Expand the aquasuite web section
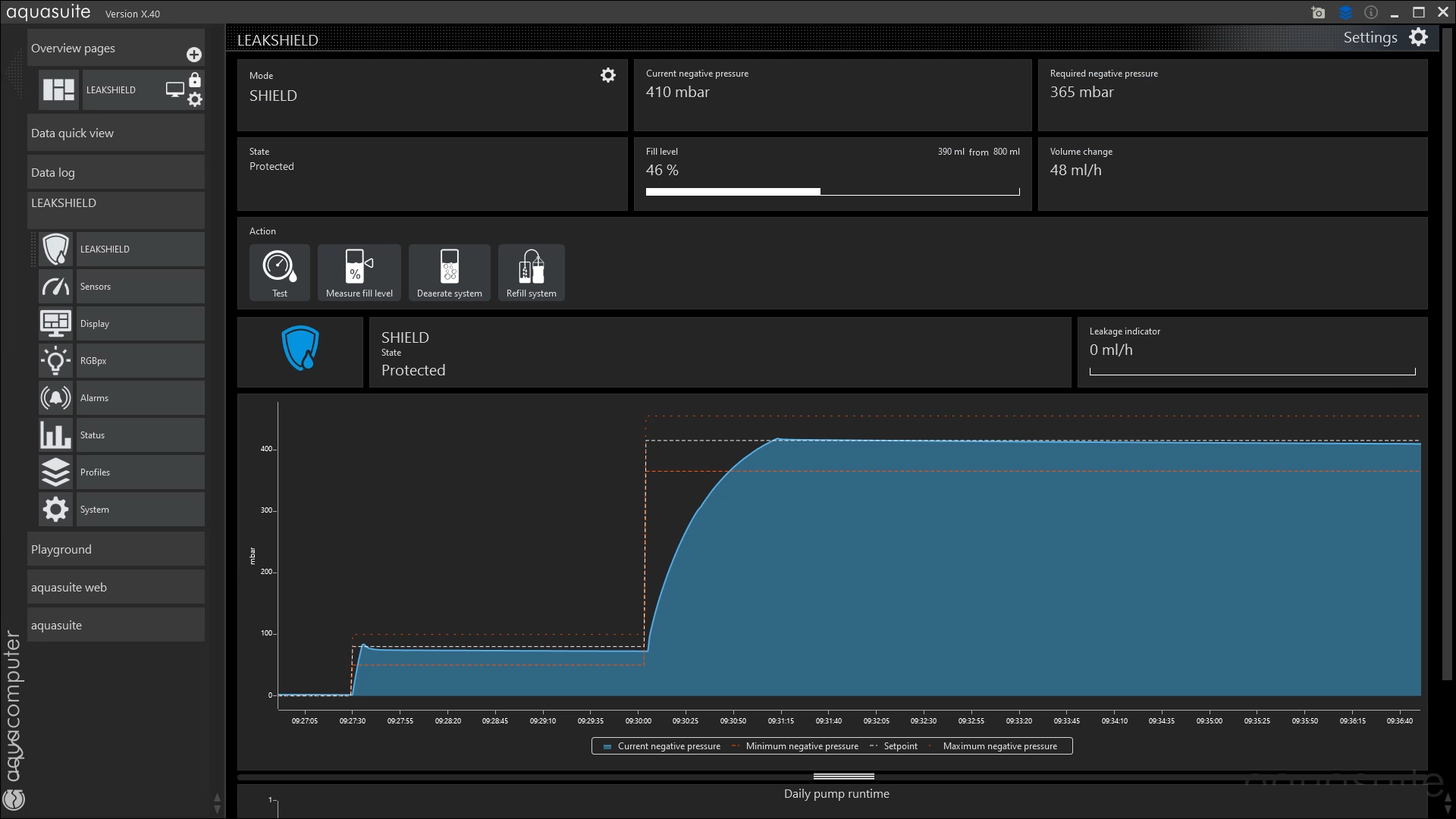Image resolution: width=1456 pixels, height=819 pixels. [x=116, y=587]
